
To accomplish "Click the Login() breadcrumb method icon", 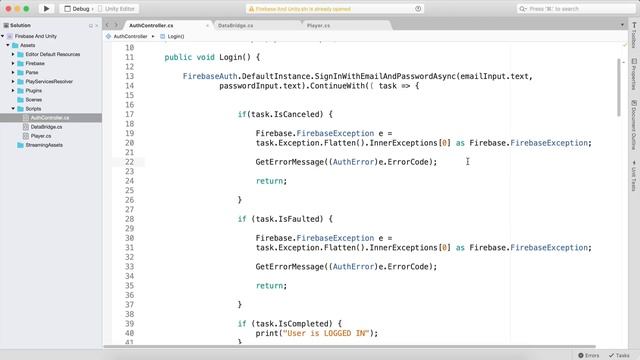I will 162,36.
